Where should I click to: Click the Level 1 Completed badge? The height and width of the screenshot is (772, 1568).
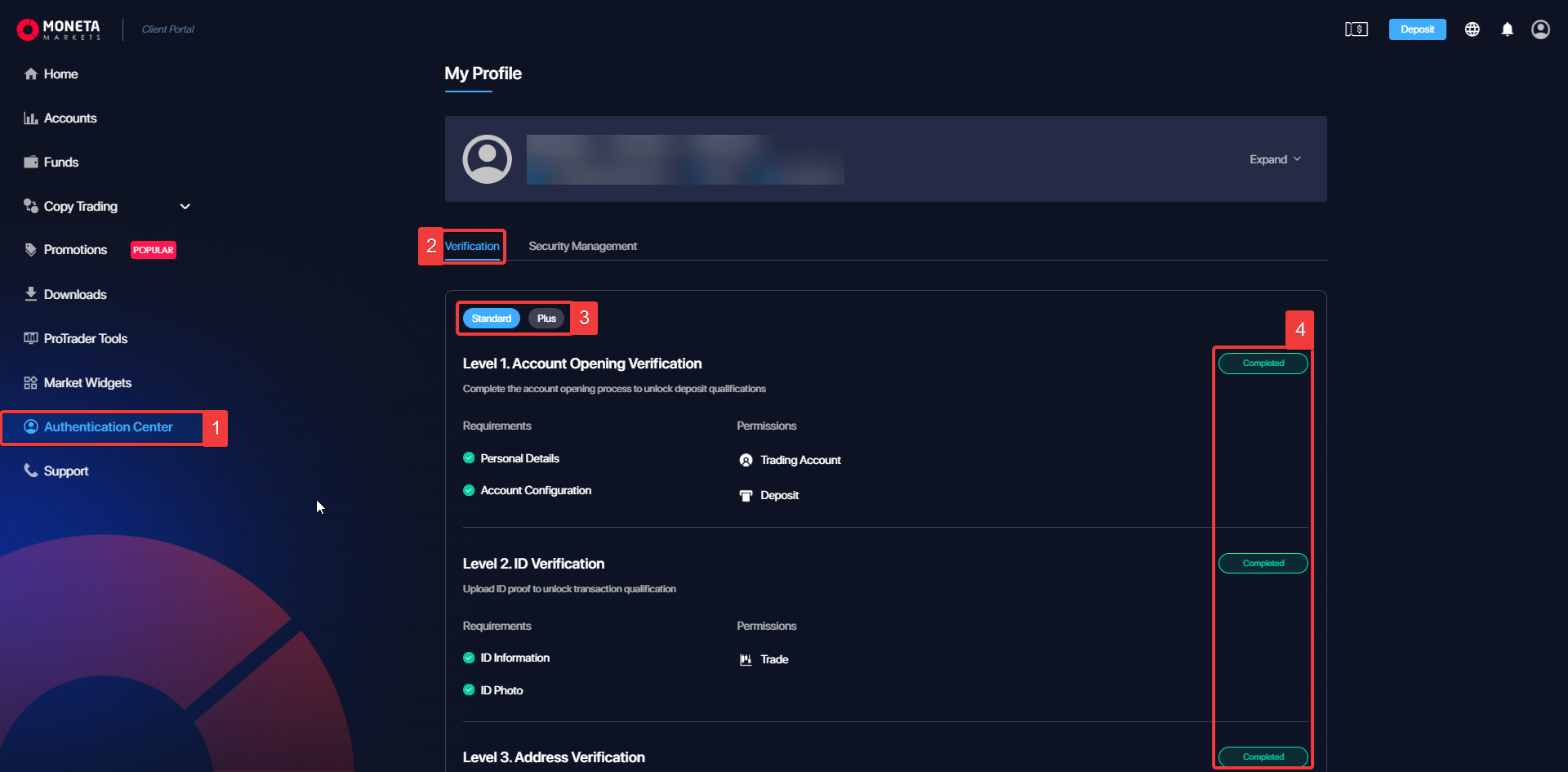pos(1263,364)
